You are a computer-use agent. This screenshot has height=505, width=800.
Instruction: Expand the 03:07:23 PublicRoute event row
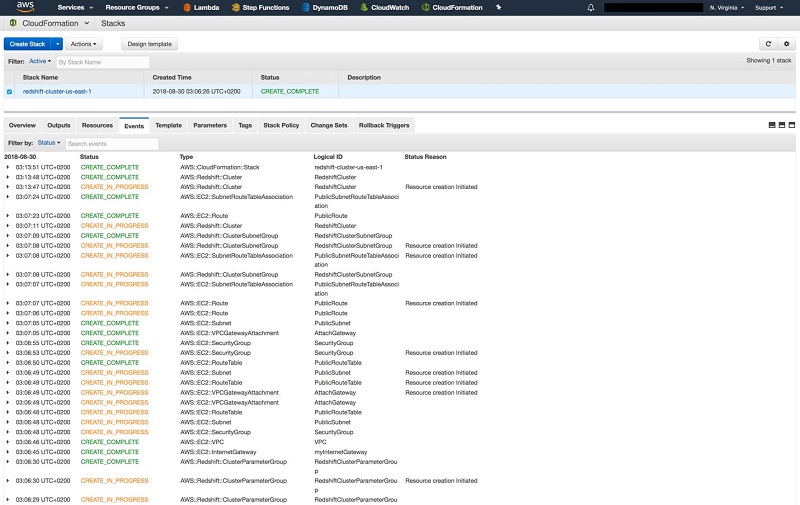(8, 216)
